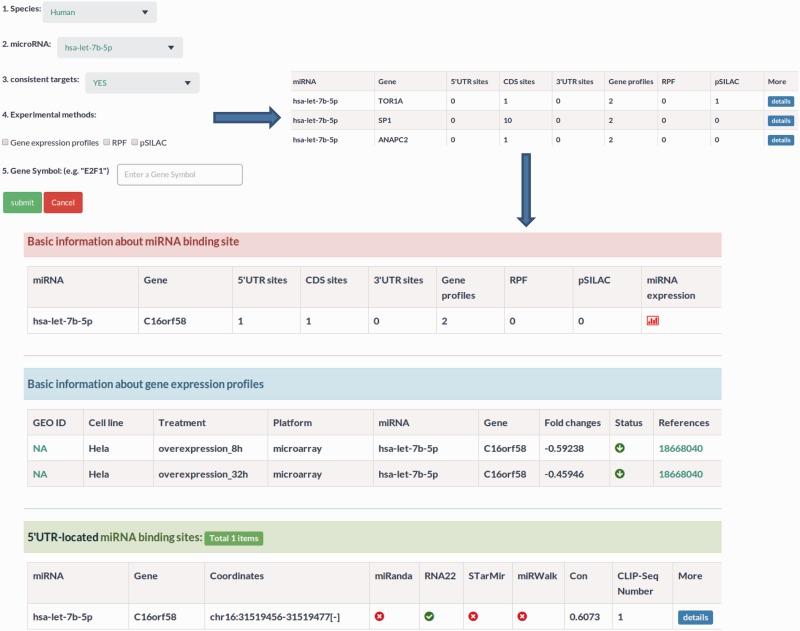The image size is (800, 631).
Task: Click the red X under miRWalk
Action: click(x=522, y=616)
